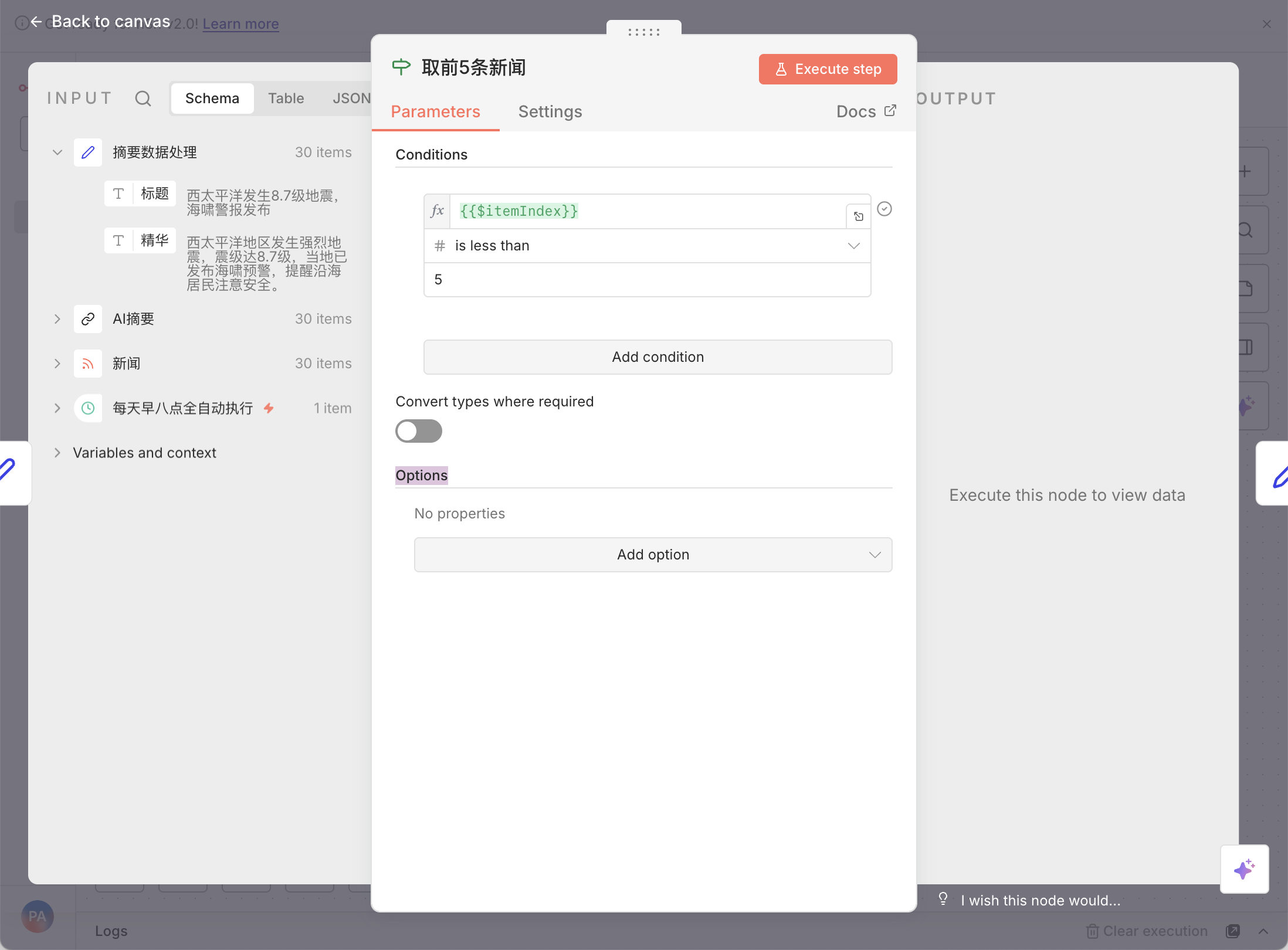1288x950 pixels.
Task: Open the Add option dropdown
Action: coord(653,555)
